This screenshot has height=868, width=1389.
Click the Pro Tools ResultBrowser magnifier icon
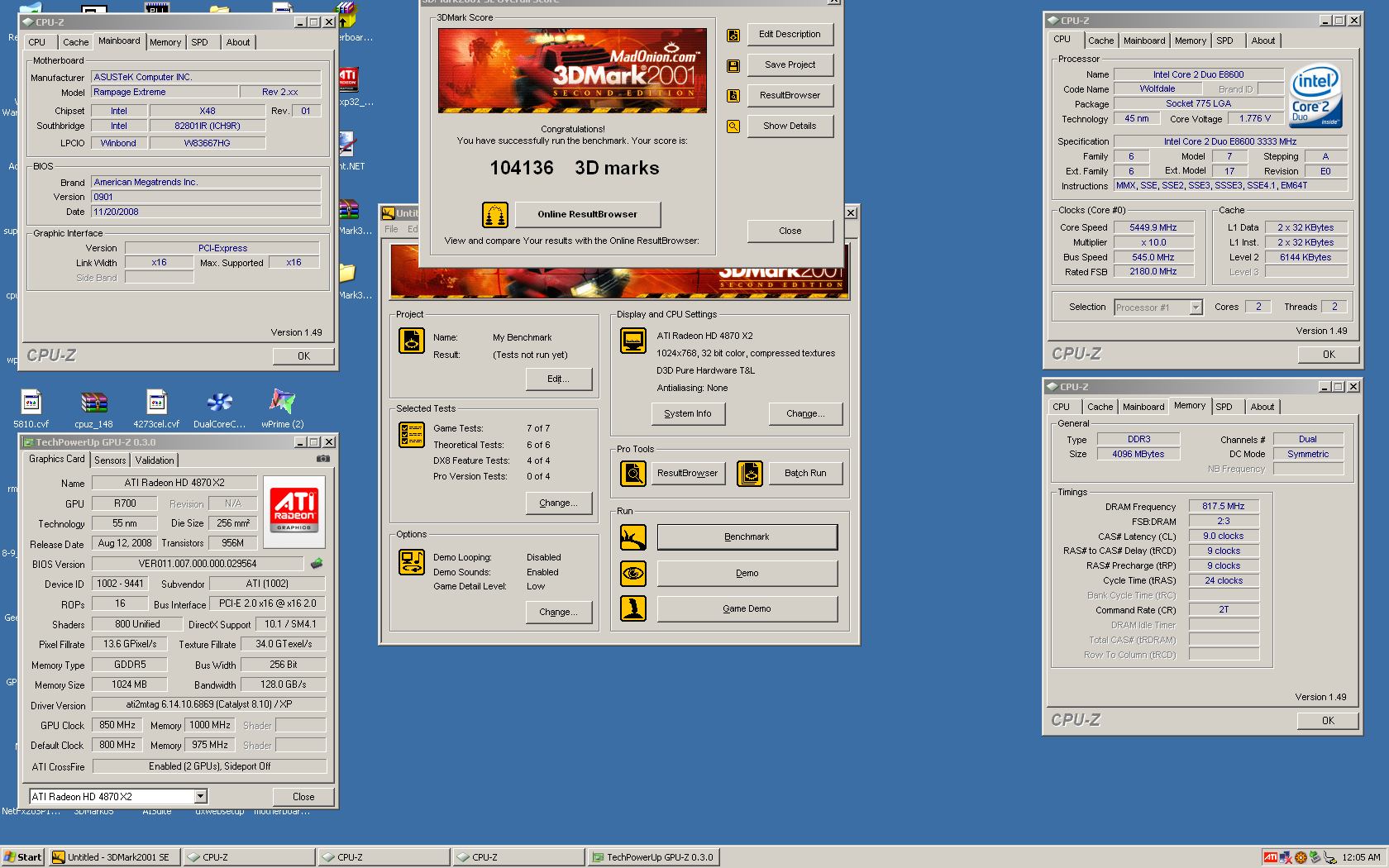[x=633, y=474]
